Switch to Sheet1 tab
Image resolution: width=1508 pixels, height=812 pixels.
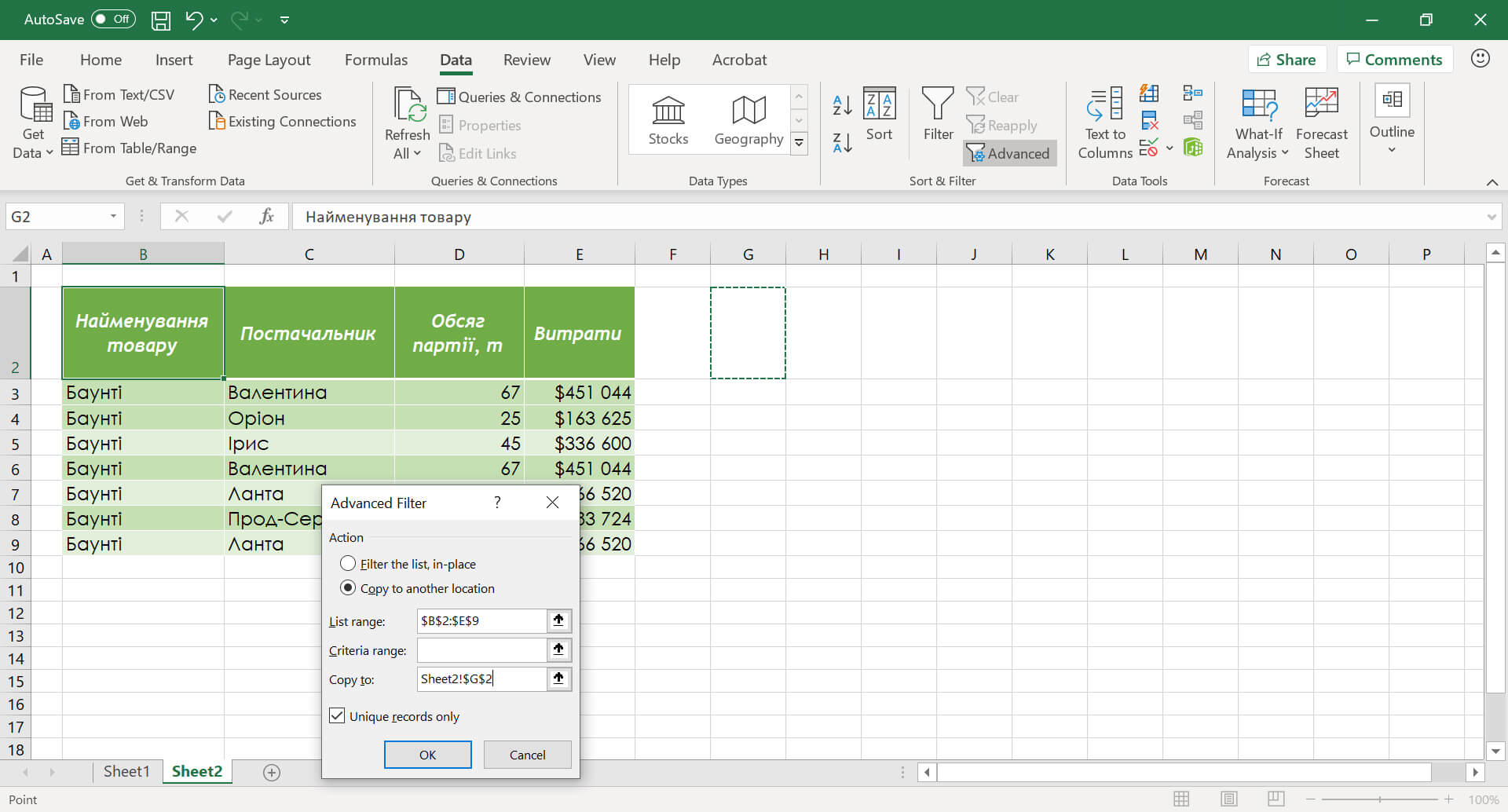[126, 772]
